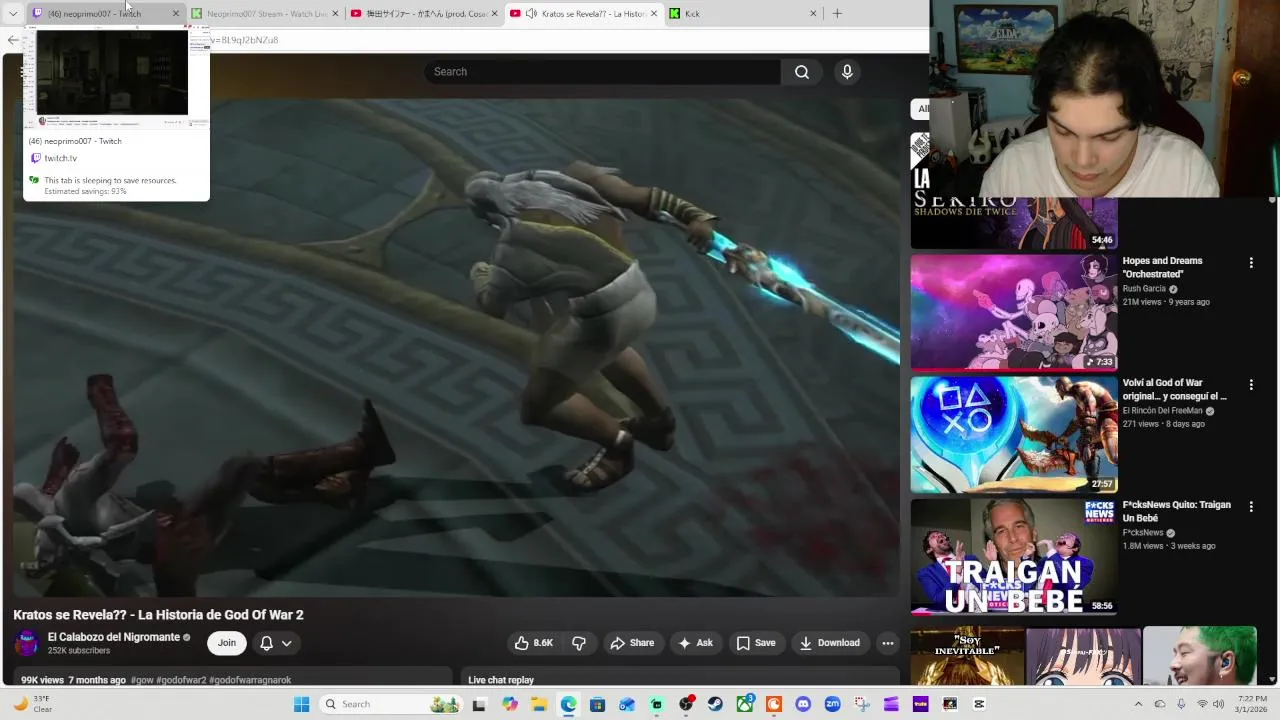Like the video with 8.6K likes
1280x720 pixels.
533,643
